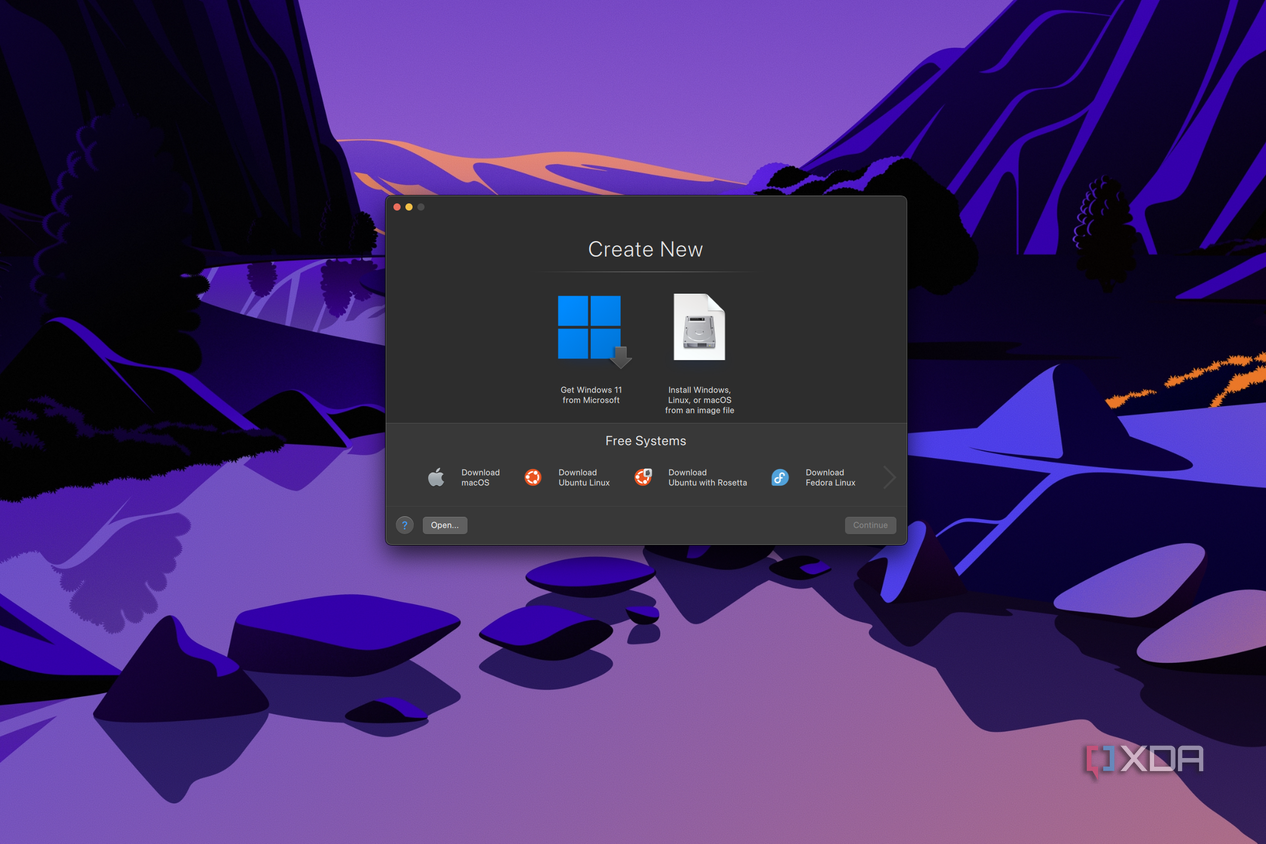Click the "Download Ubuntu Linux" text
Screen dimensions: 1266x844
[x=584, y=478]
